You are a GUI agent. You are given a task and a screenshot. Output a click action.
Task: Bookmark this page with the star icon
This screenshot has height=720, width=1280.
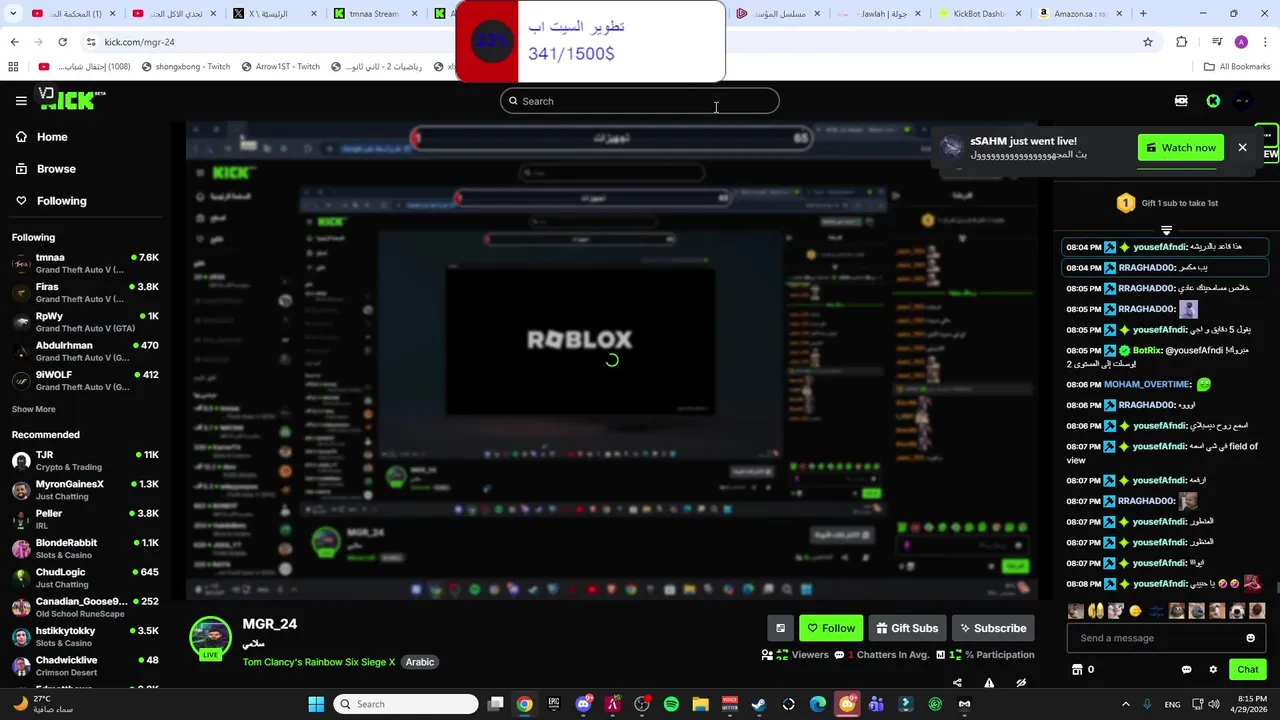pyautogui.click(x=1148, y=42)
